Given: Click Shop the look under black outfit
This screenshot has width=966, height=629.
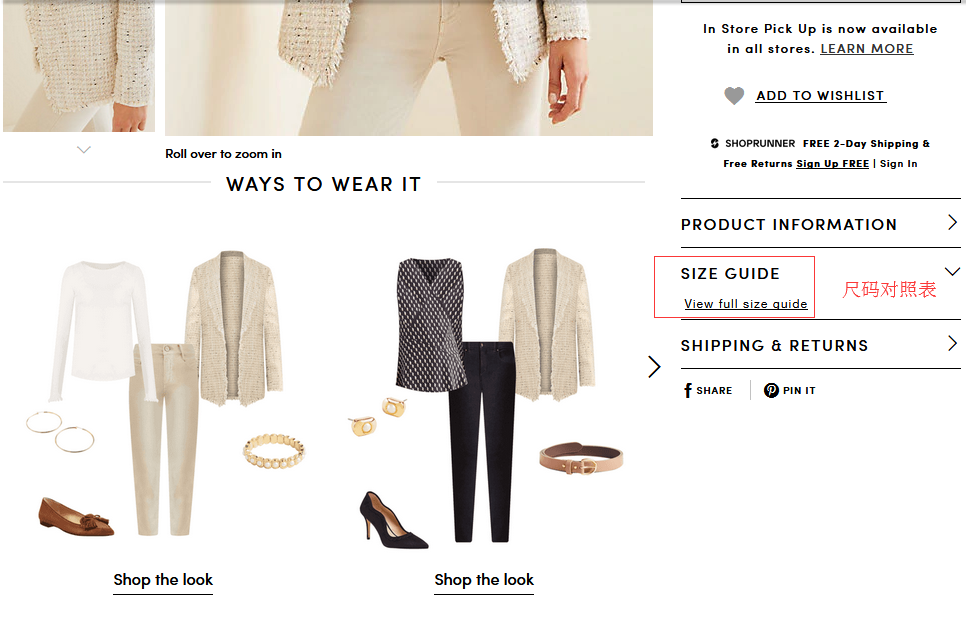Looking at the screenshot, I should point(484,580).
